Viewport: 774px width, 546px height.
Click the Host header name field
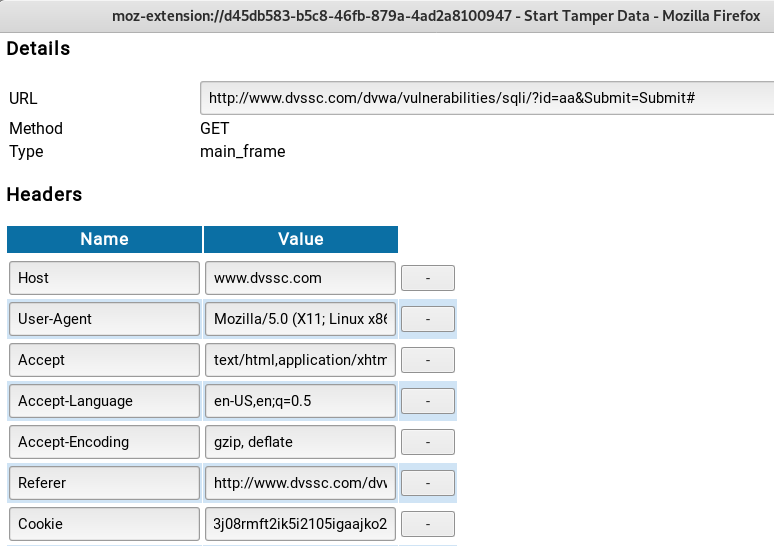104,278
